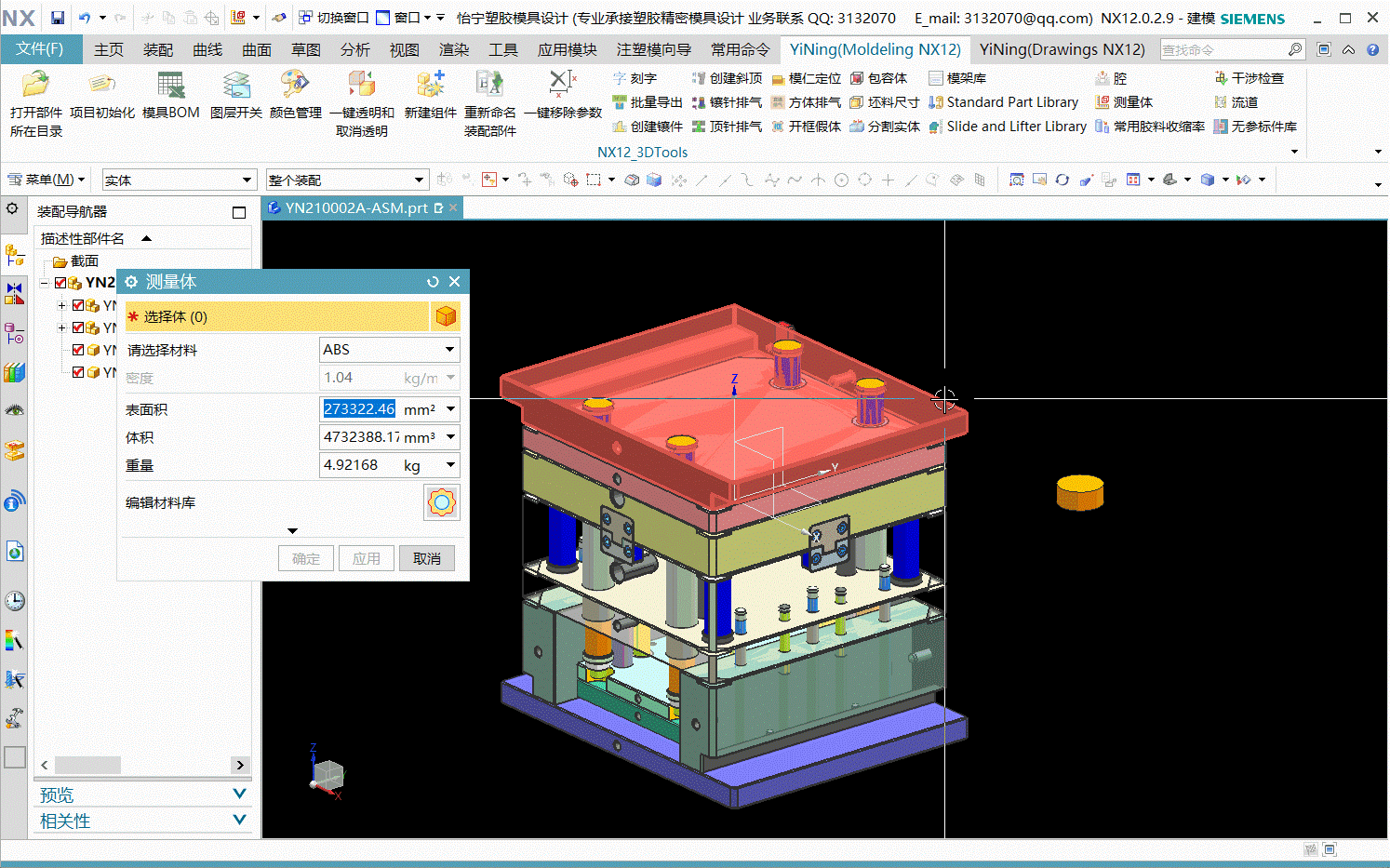Open 常用胶料收缩率 tool
This screenshot has height=868, width=1390.
click(1150, 127)
